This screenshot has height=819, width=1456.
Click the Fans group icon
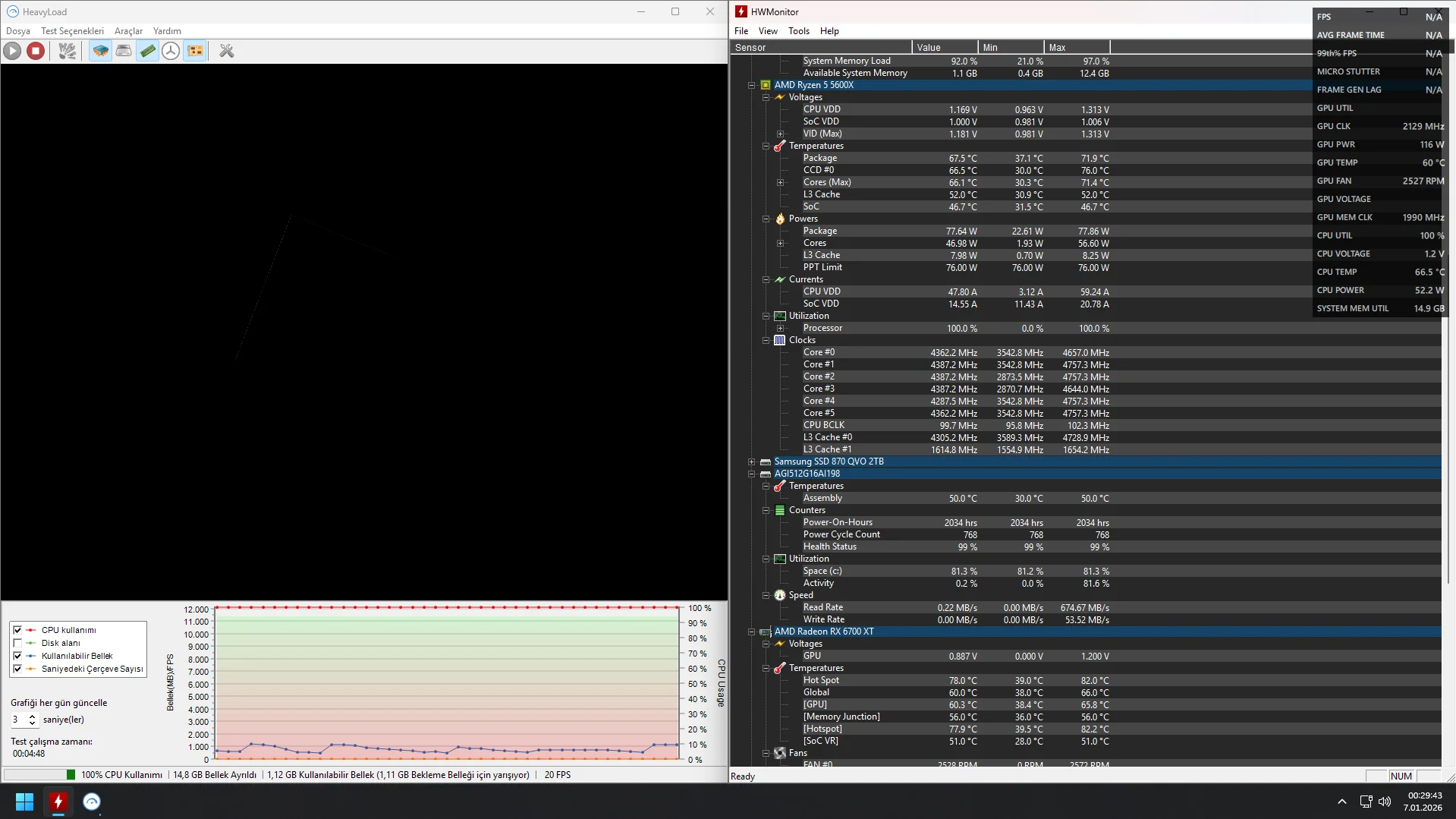[780, 753]
